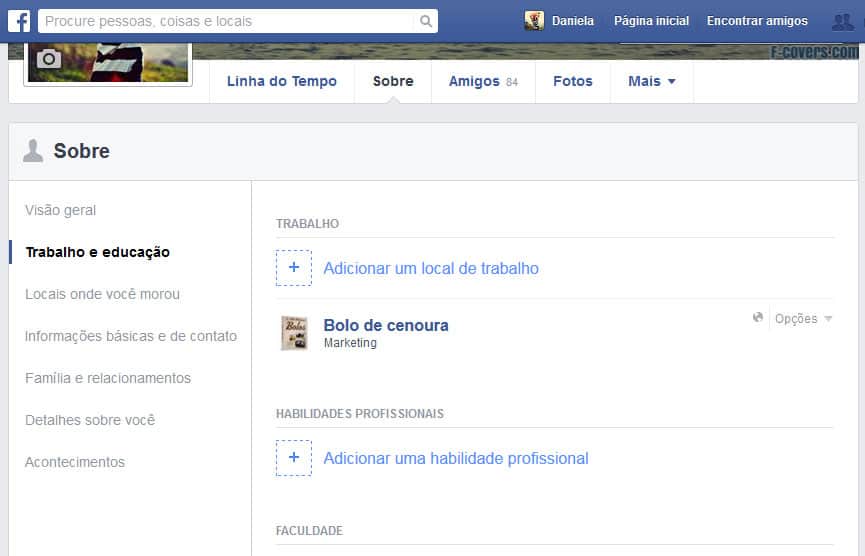Click the person icon next to Sobre heading
Viewport: 865px width, 556px height.
pyautogui.click(x=33, y=151)
